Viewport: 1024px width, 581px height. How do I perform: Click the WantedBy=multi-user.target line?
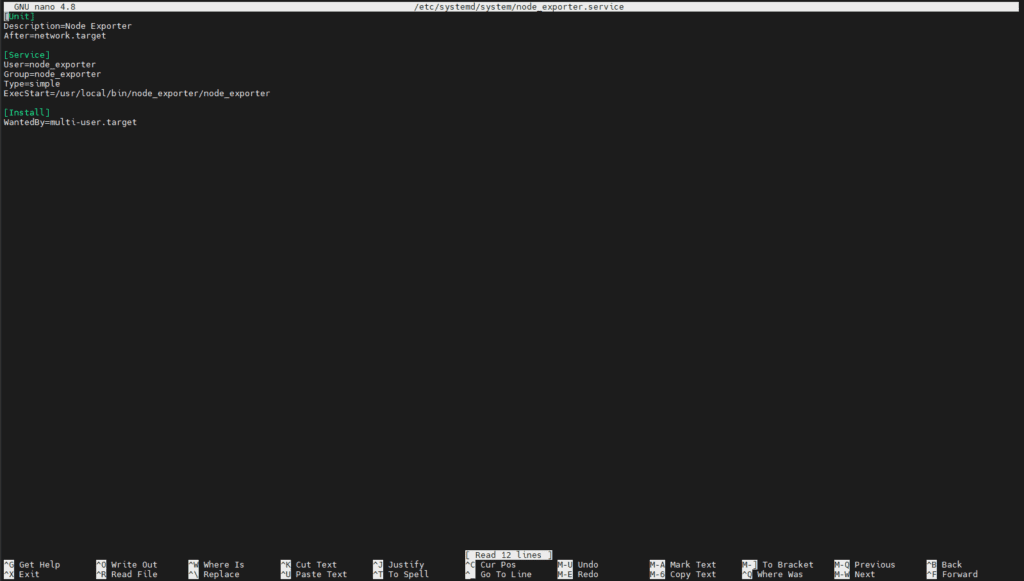point(72,121)
